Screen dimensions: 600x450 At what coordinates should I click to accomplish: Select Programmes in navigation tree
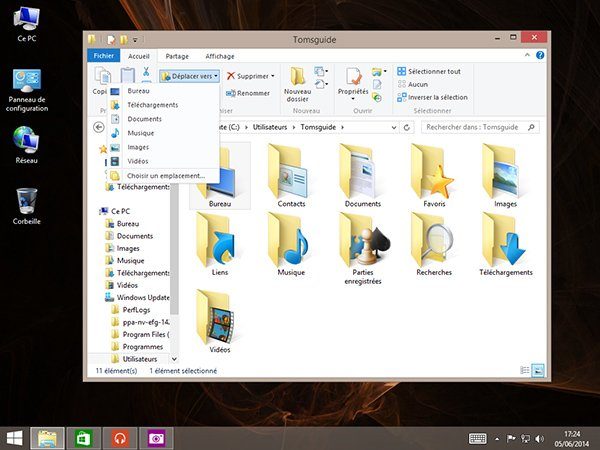pos(138,347)
